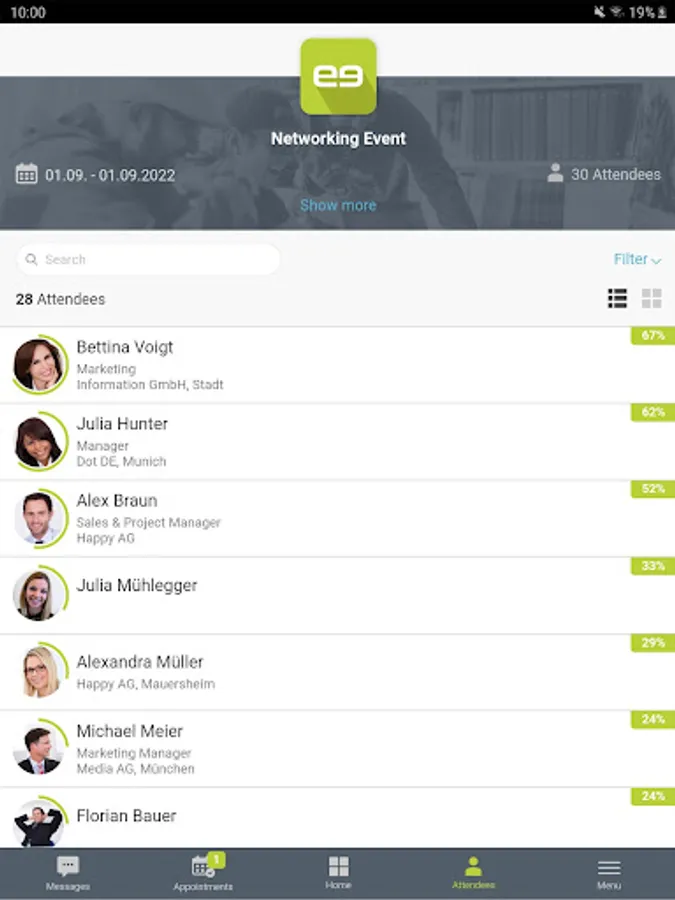Click the 30 Attendees person icon

click(x=555, y=173)
